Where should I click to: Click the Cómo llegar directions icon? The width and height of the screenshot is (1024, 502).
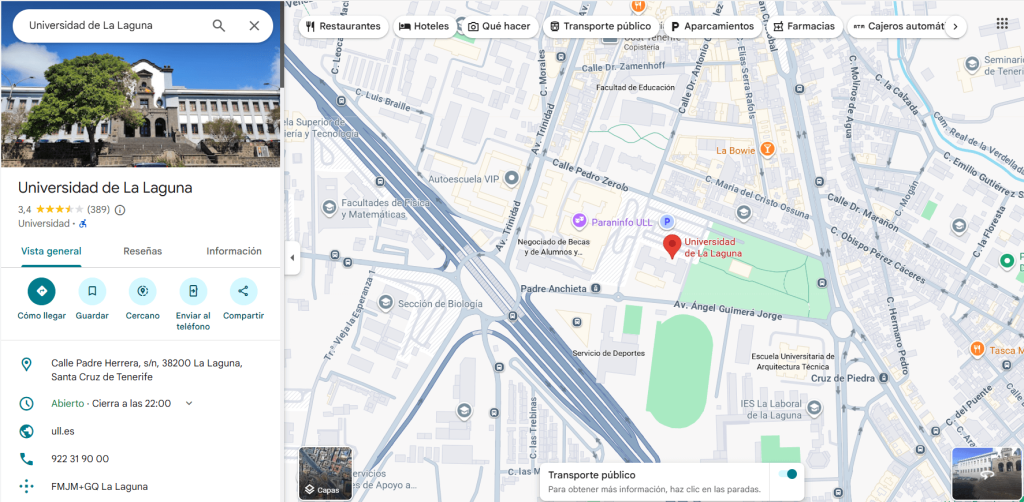[x=42, y=291]
